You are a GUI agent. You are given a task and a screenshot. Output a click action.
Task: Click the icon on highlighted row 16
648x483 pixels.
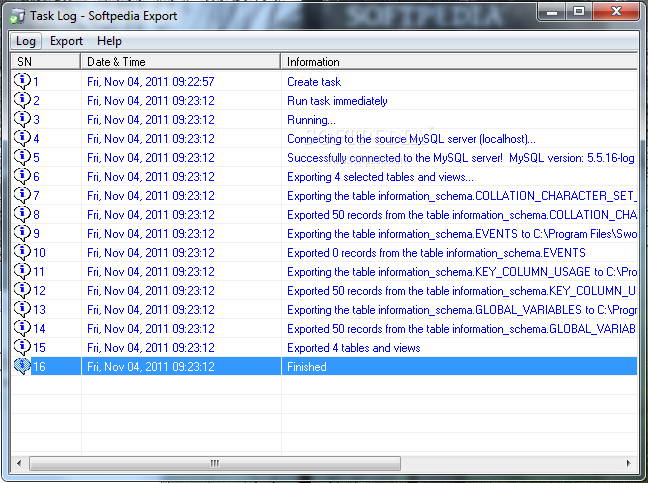pyautogui.click(x=22, y=366)
